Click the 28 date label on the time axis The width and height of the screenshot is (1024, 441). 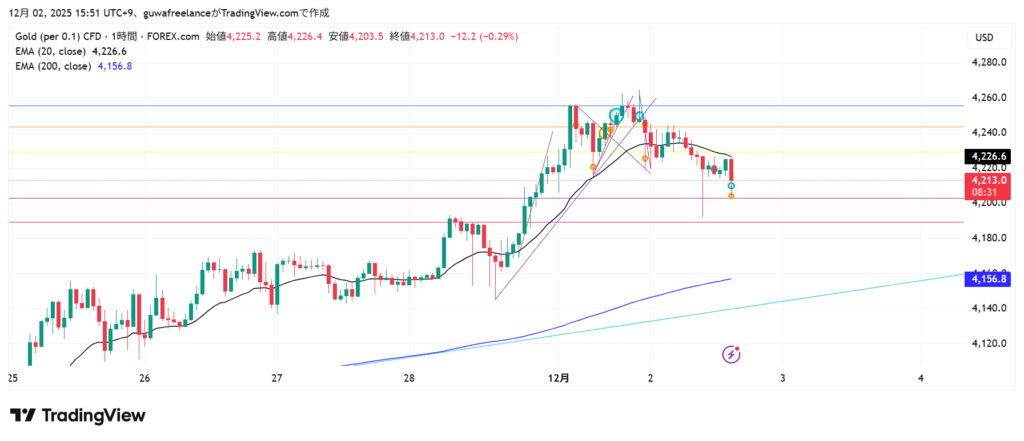[x=410, y=379]
